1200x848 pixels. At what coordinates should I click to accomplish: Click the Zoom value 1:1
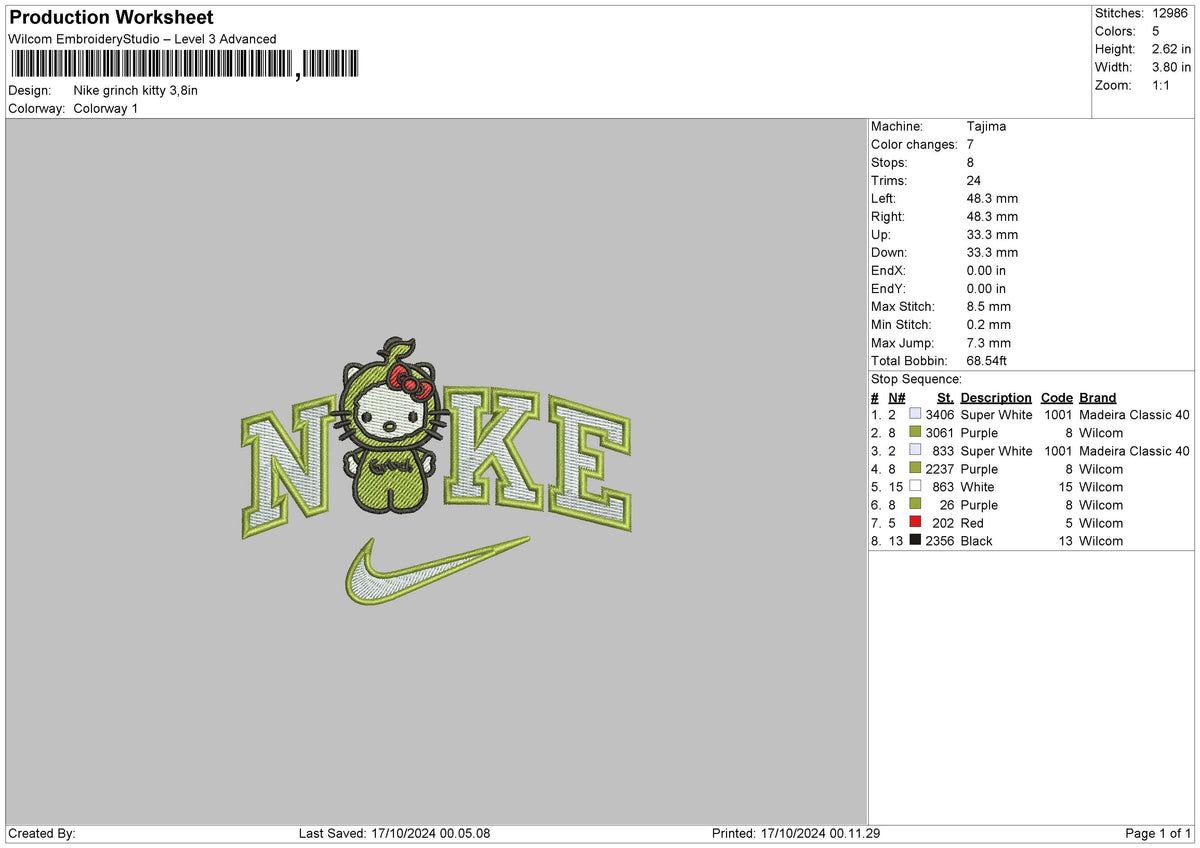(x=1162, y=85)
